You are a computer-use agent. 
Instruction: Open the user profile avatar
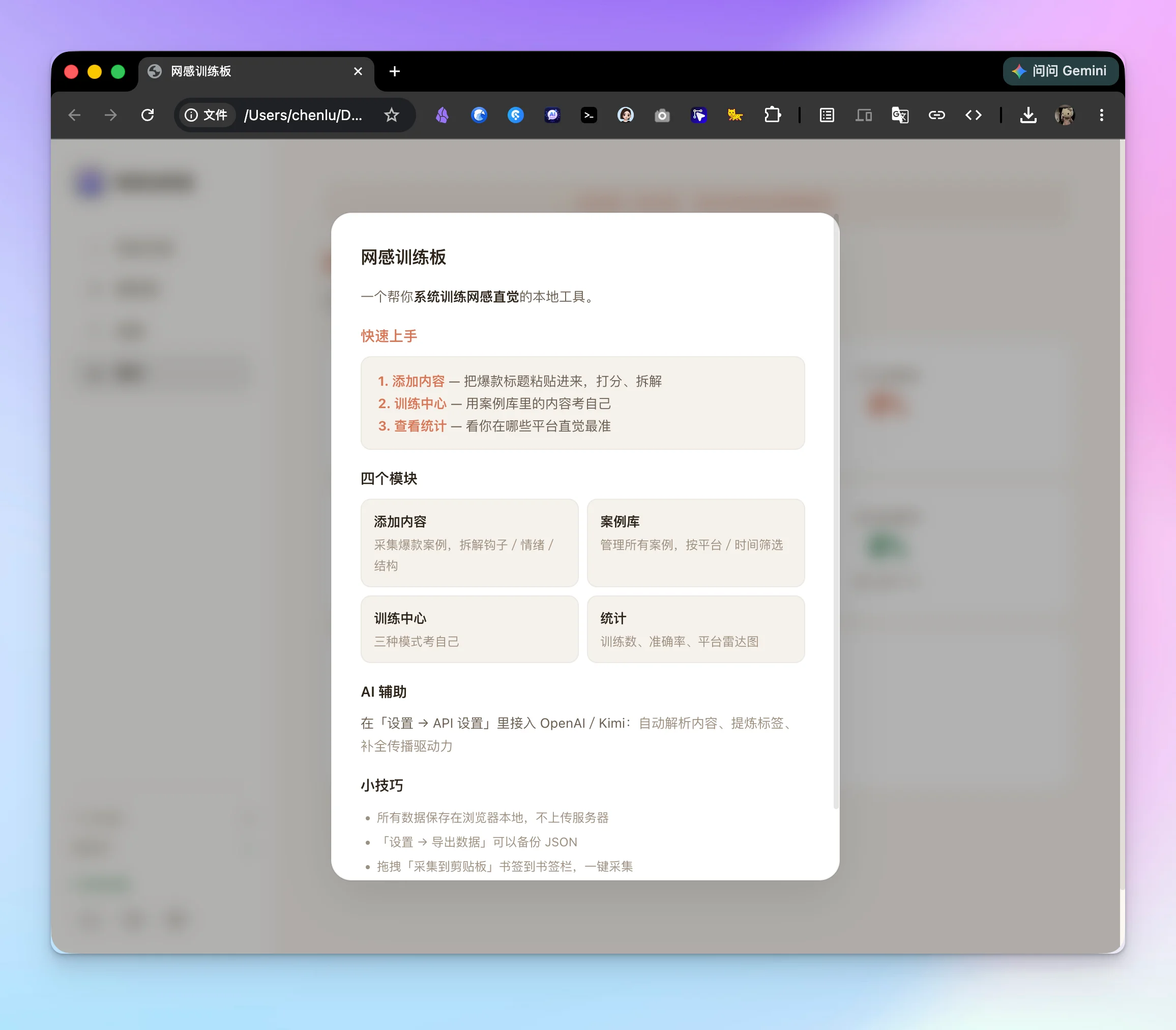click(x=1065, y=115)
